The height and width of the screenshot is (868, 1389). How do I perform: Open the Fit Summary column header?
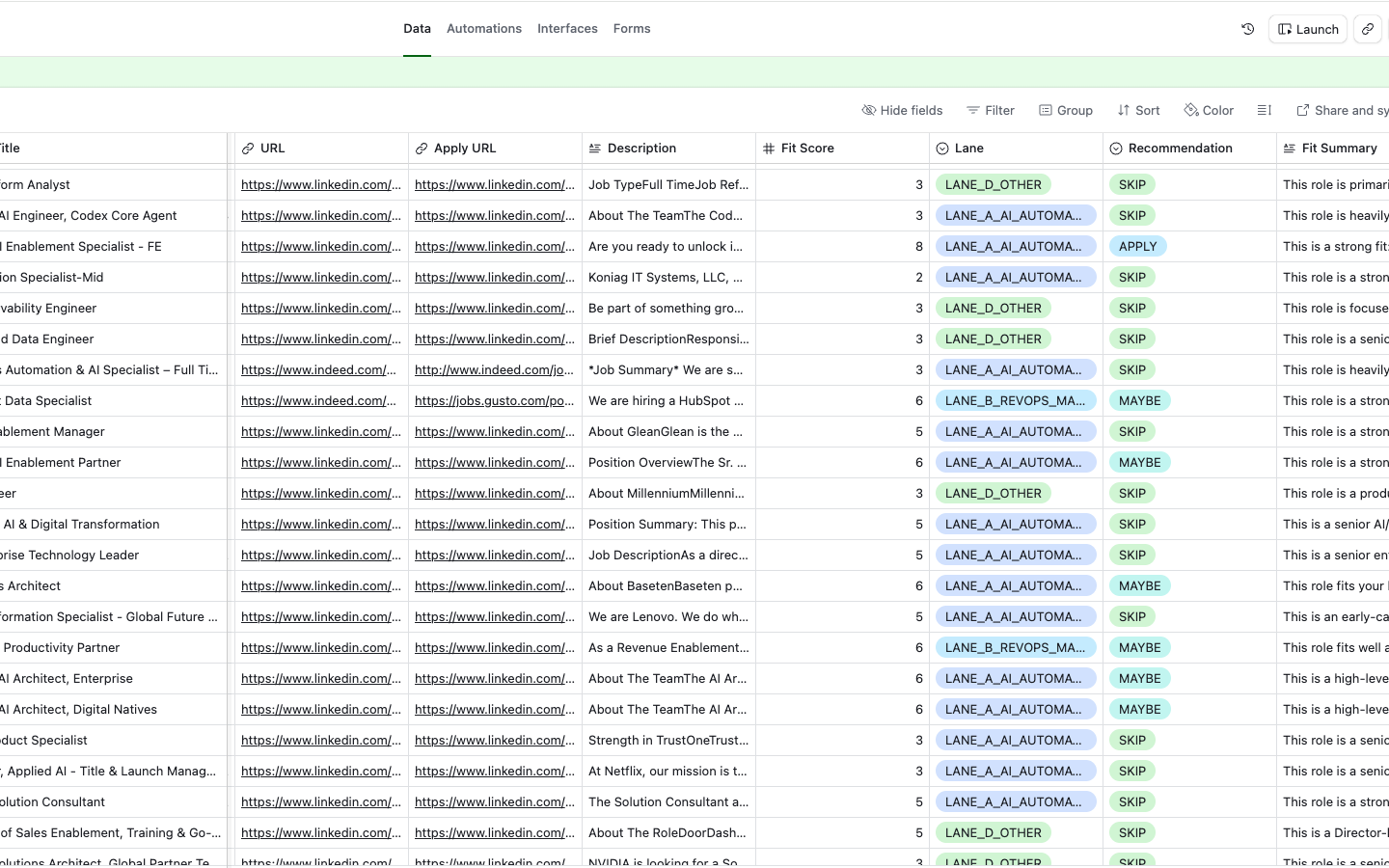click(x=1333, y=148)
